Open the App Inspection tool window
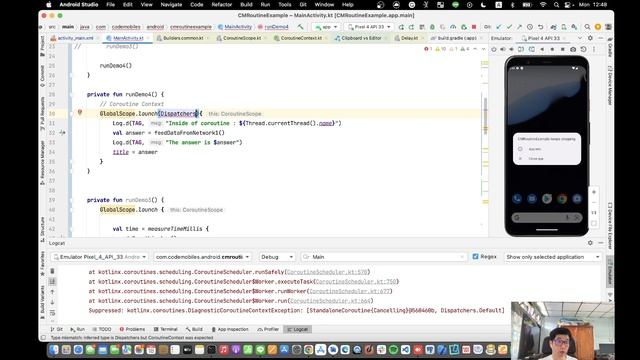The width and height of the screenshot is (640, 360). 230,329
